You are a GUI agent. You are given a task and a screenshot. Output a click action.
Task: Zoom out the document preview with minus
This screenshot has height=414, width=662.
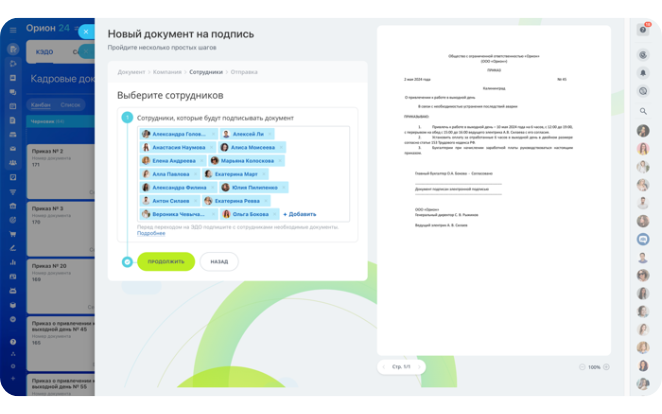(x=582, y=367)
